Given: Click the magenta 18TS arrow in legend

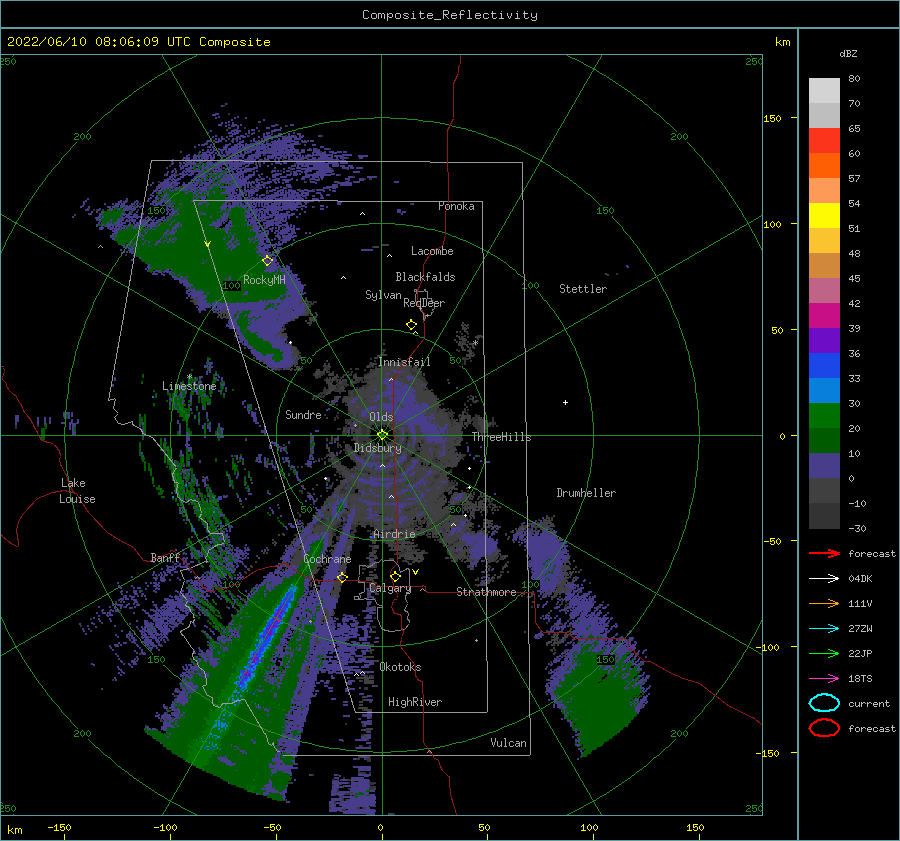Looking at the screenshot, I should click(x=824, y=679).
